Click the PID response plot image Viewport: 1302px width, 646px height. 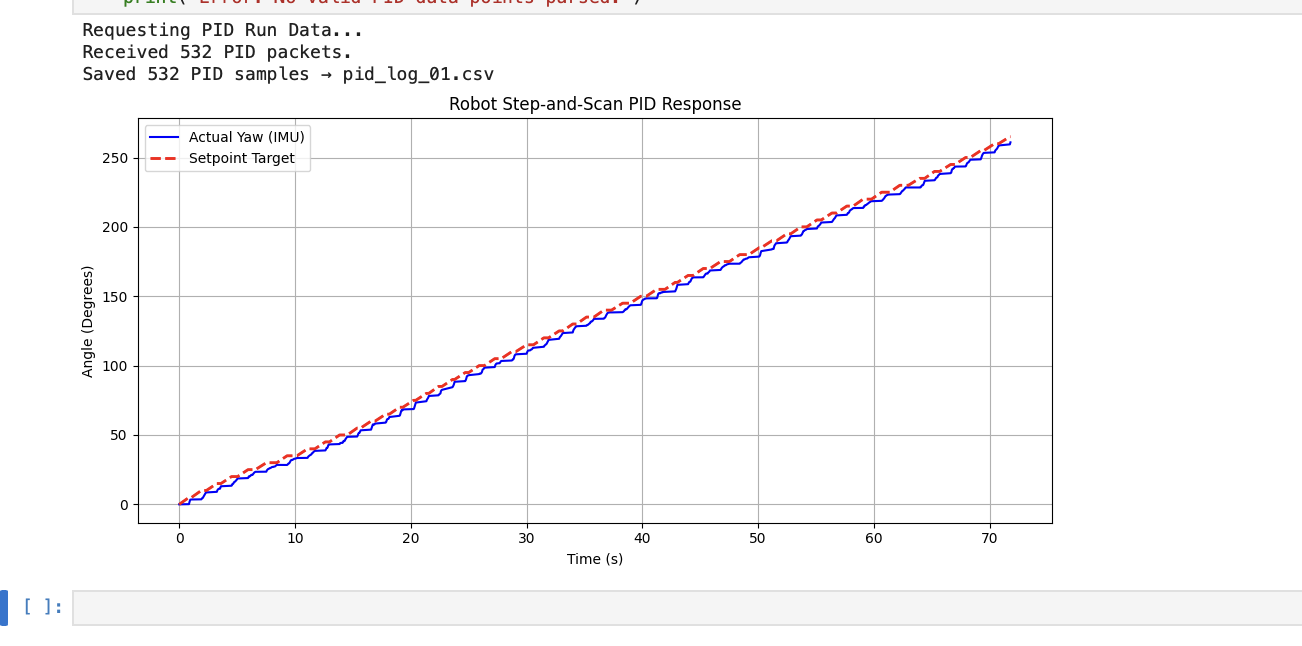(567, 332)
